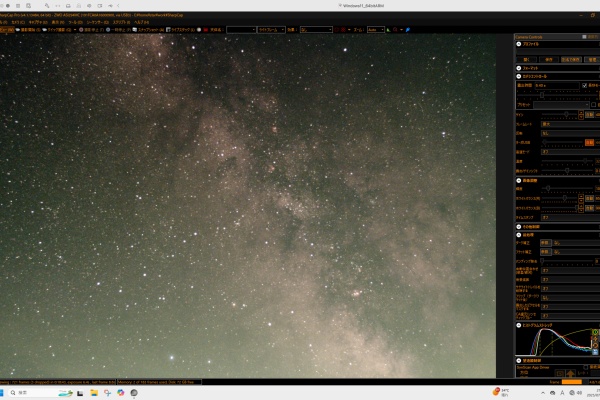Screen dimensions: 600x400
Task: Click the 開く (Open) profile button
Action: click(527, 60)
